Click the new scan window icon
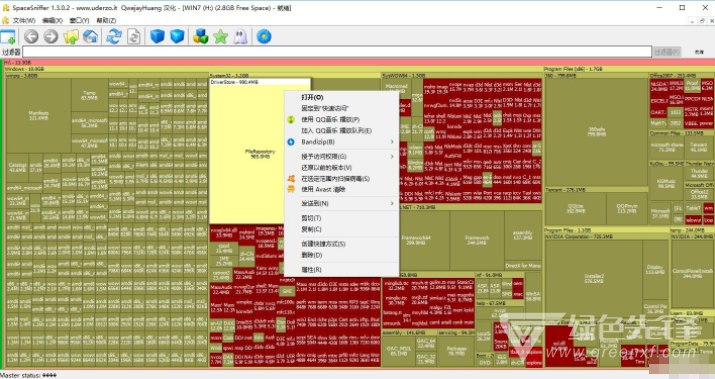This screenshot has width=715, height=379. point(8,36)
